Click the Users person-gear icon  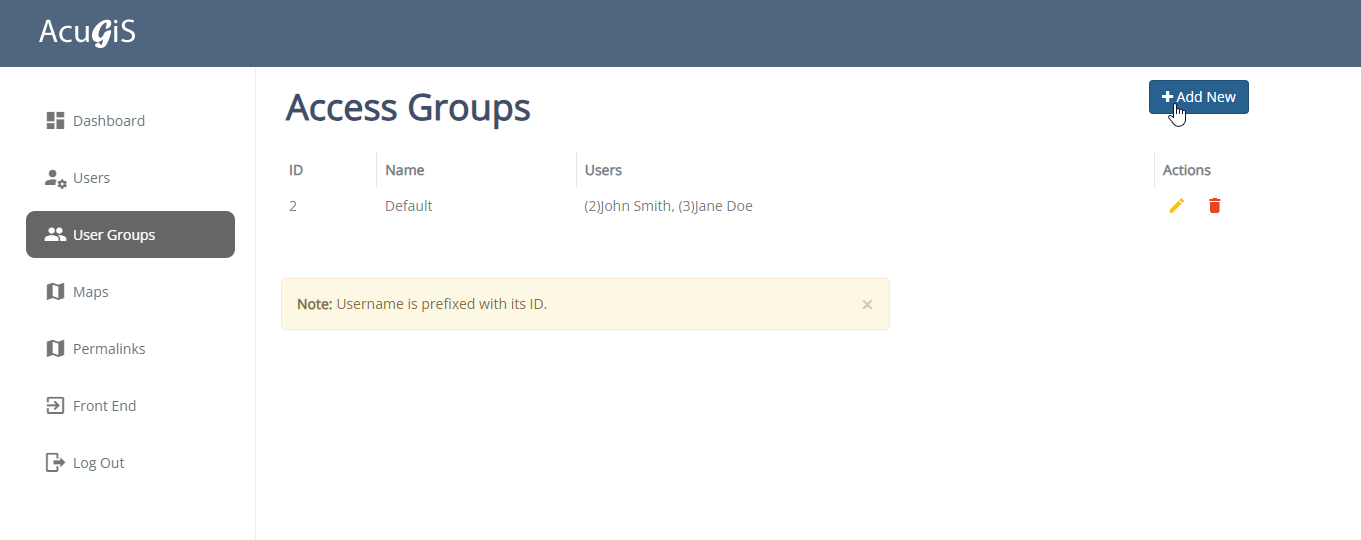pos(55,178)
